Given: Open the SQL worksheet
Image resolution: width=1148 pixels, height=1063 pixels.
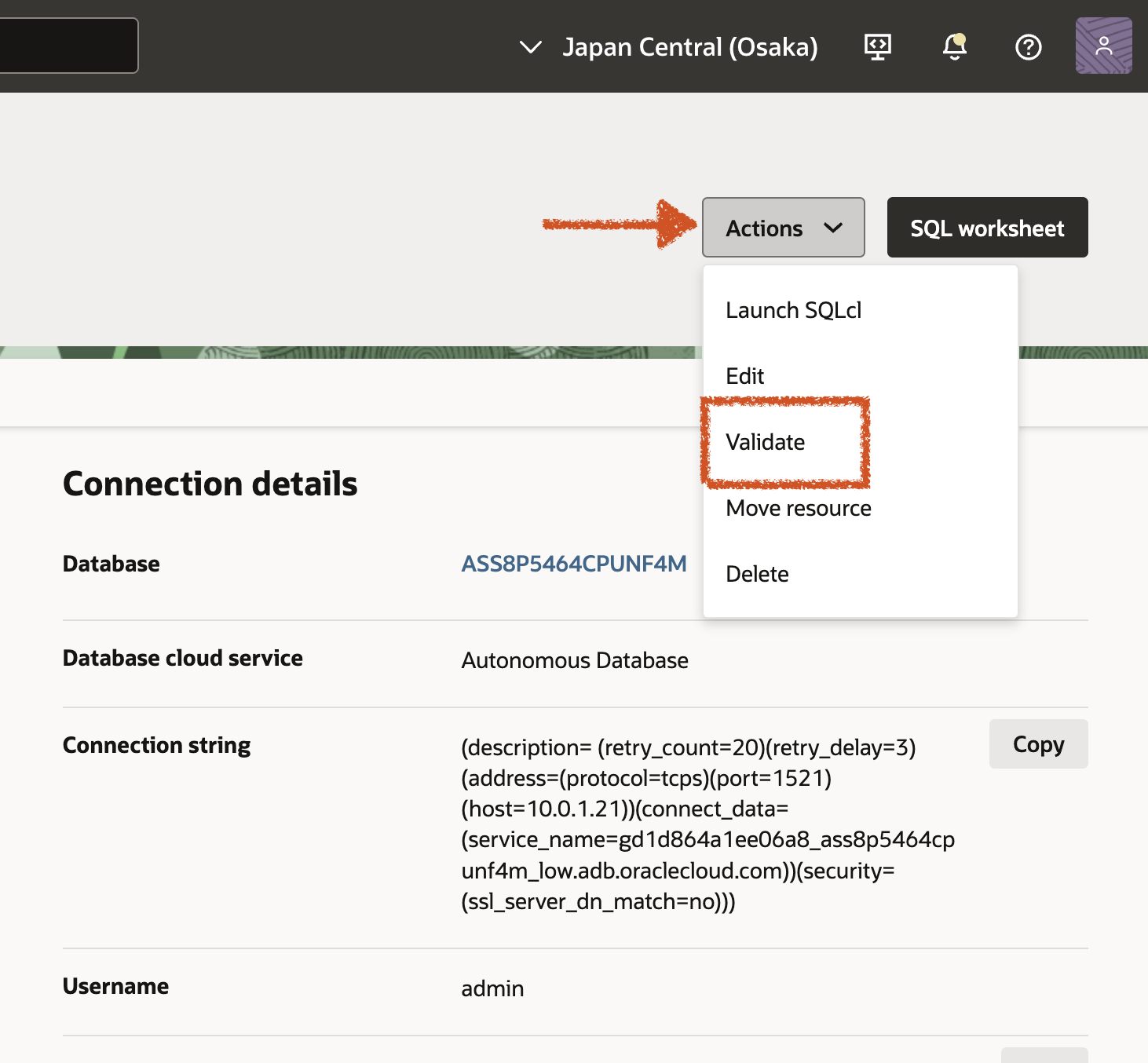Looking at the screenshot, I should click(987, 228).
